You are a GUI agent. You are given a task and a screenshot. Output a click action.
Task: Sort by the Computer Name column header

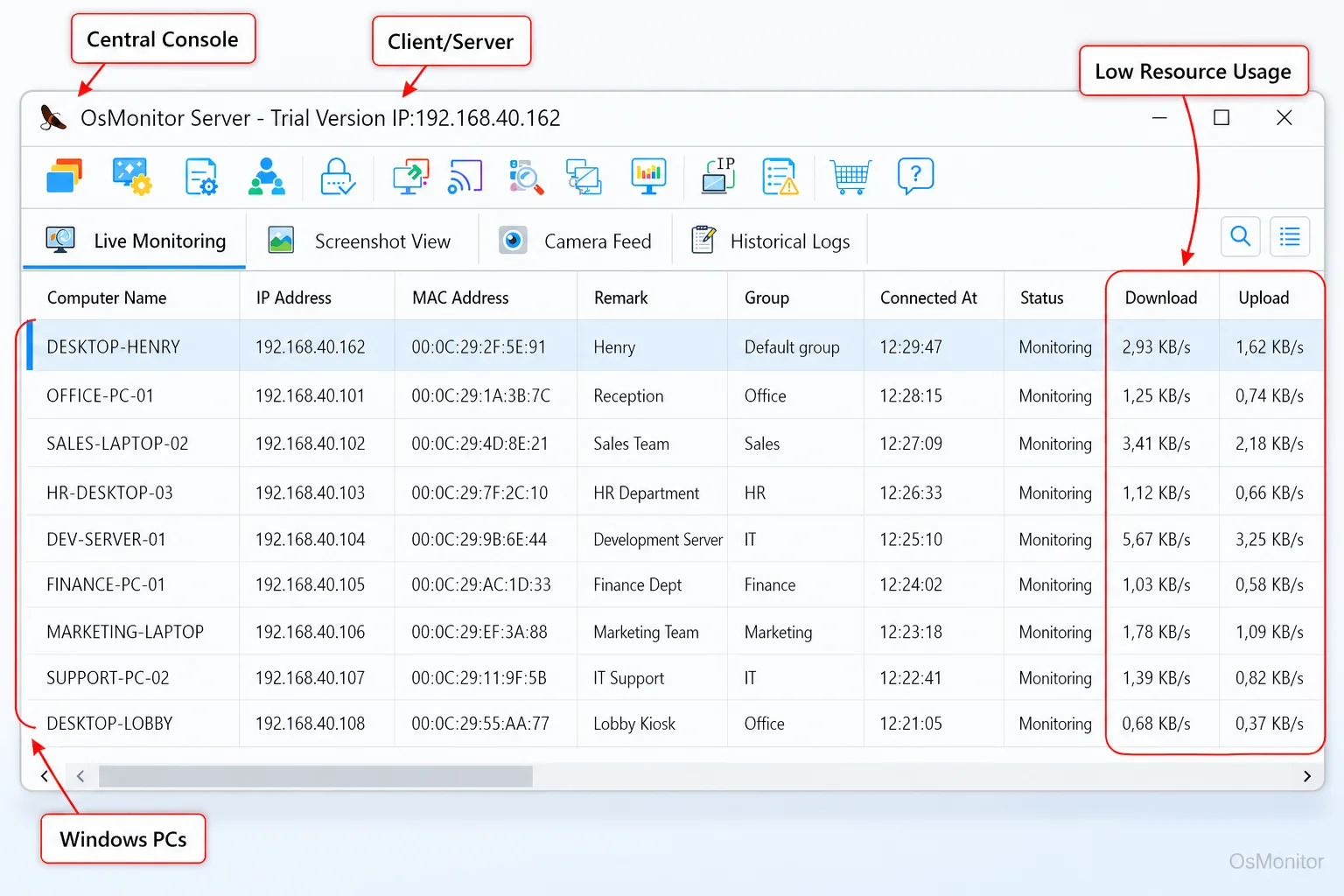click(x=107, y=297)
